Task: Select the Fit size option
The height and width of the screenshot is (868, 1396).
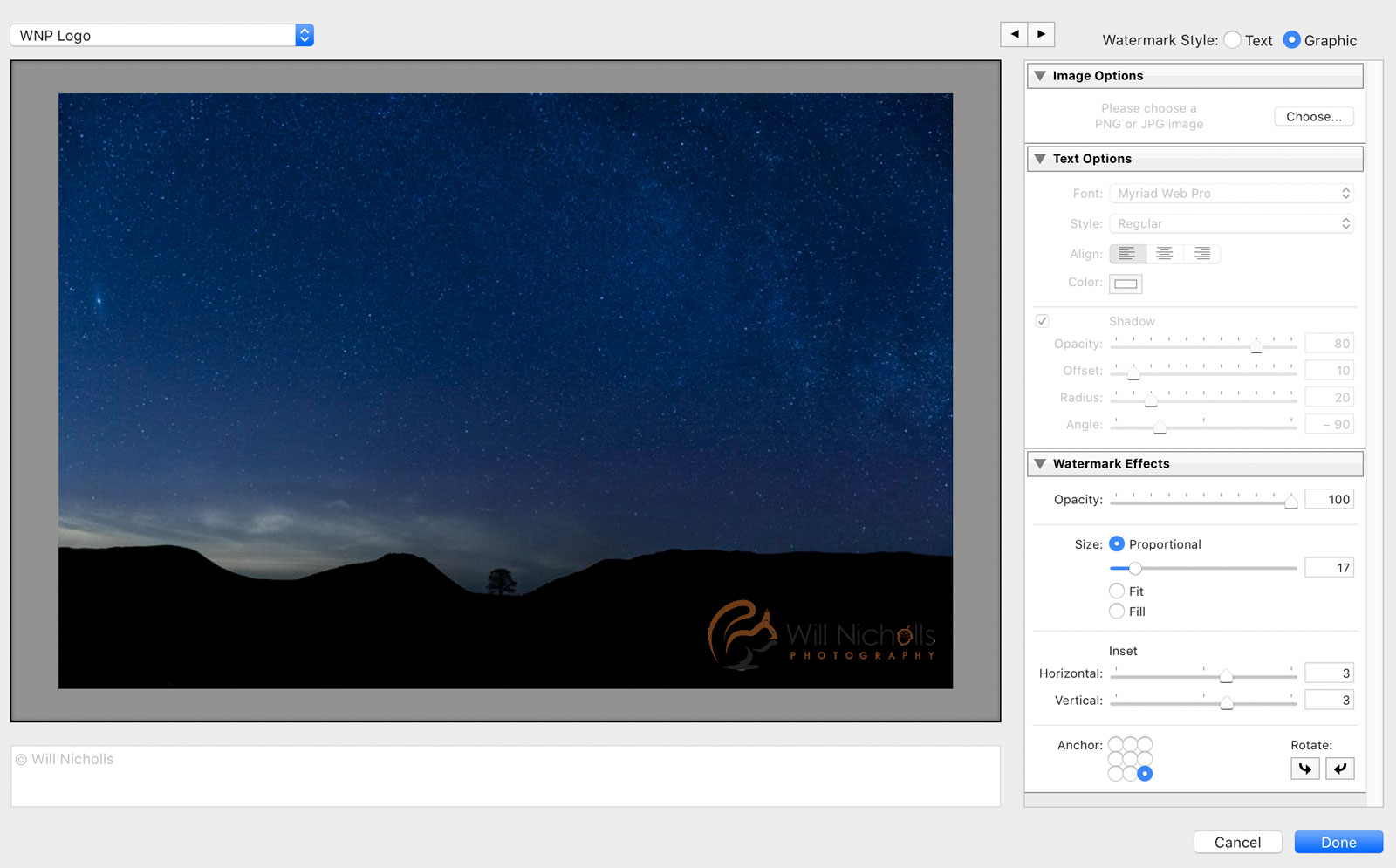Action: (1117, 591)
